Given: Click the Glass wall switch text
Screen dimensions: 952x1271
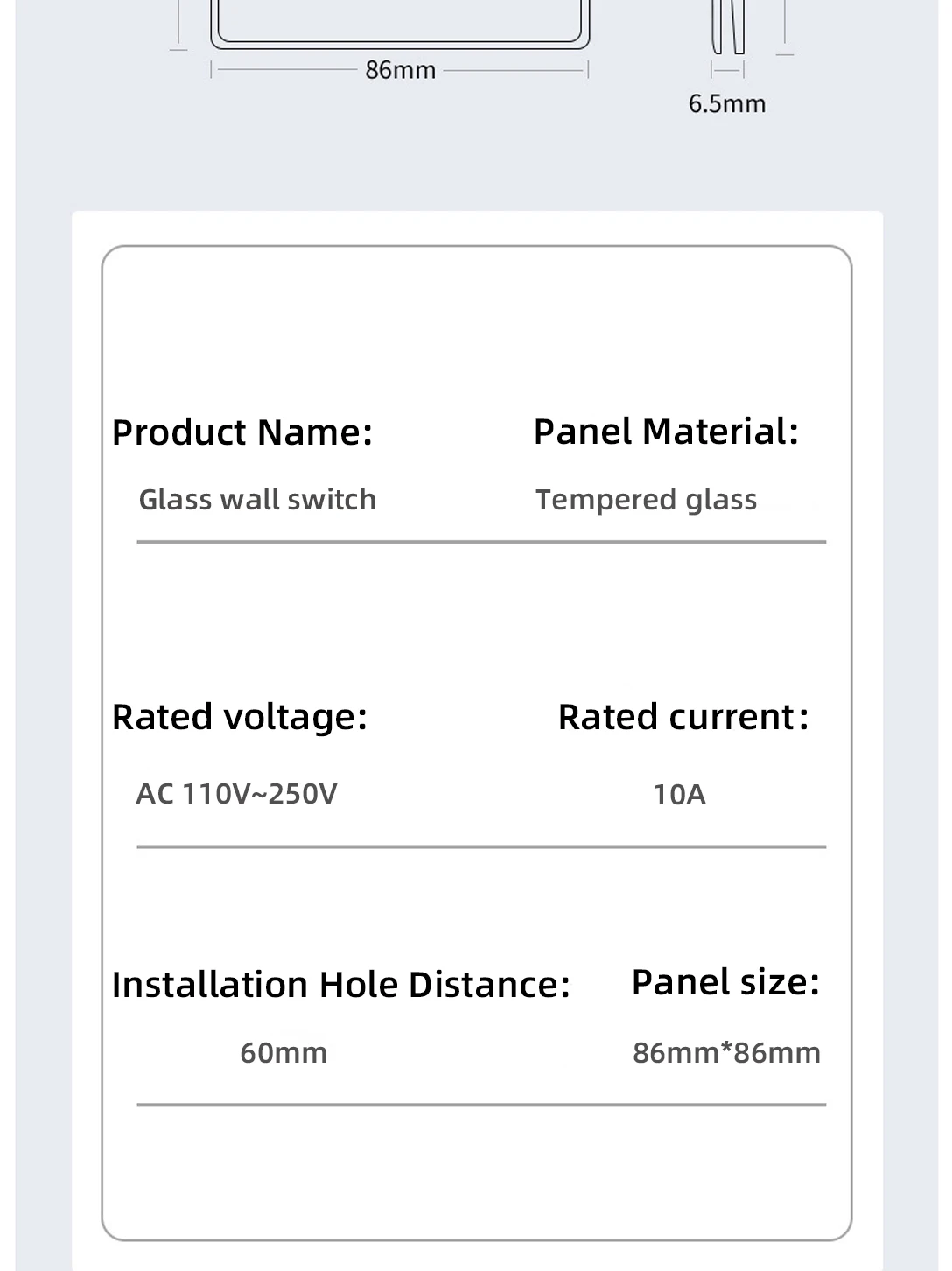Looking at the screenshot, I should 257,500.
